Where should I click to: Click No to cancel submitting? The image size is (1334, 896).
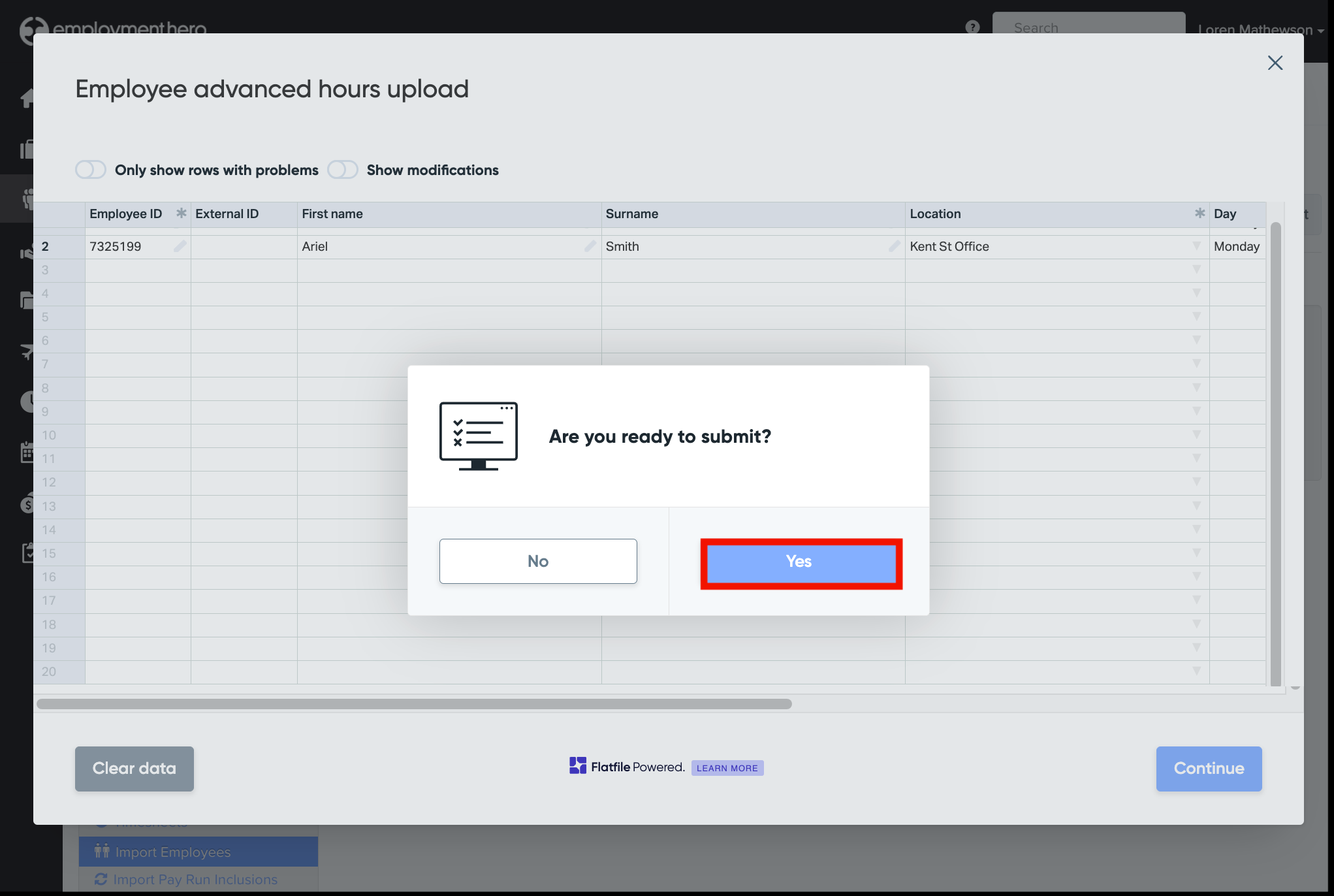538,562
